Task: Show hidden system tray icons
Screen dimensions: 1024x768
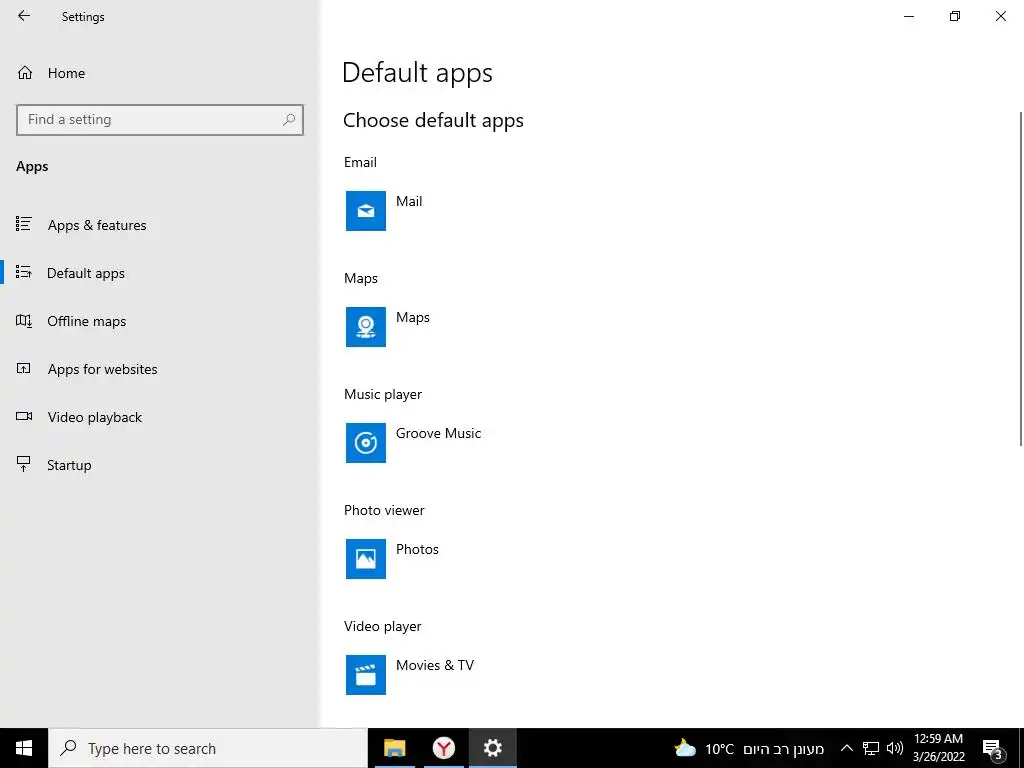Action: 846,748
